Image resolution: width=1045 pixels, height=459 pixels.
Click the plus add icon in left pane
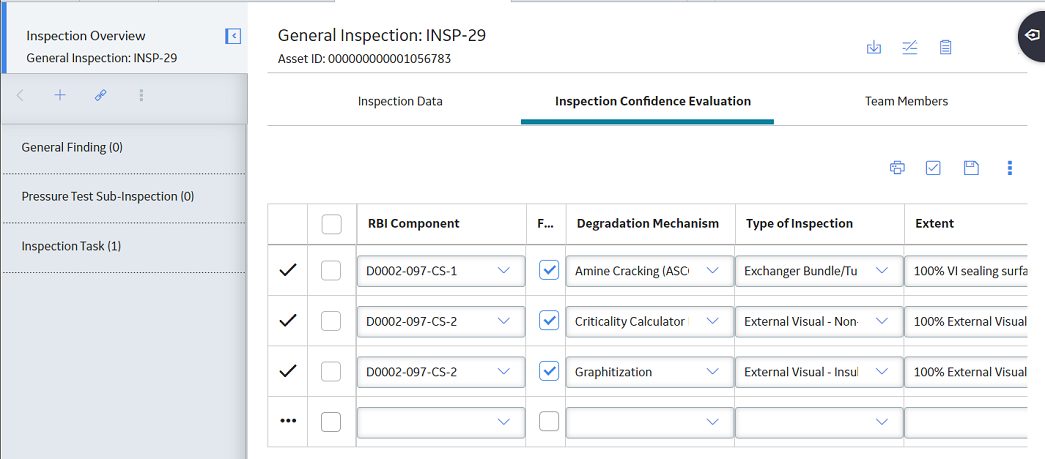coord(60,95)
